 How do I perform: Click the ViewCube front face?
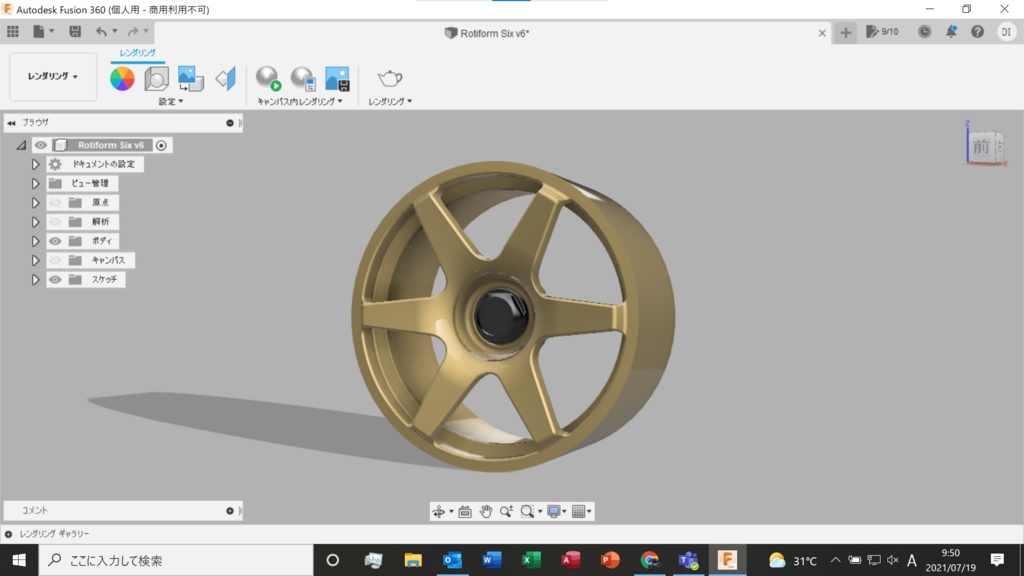click(982, 146)
